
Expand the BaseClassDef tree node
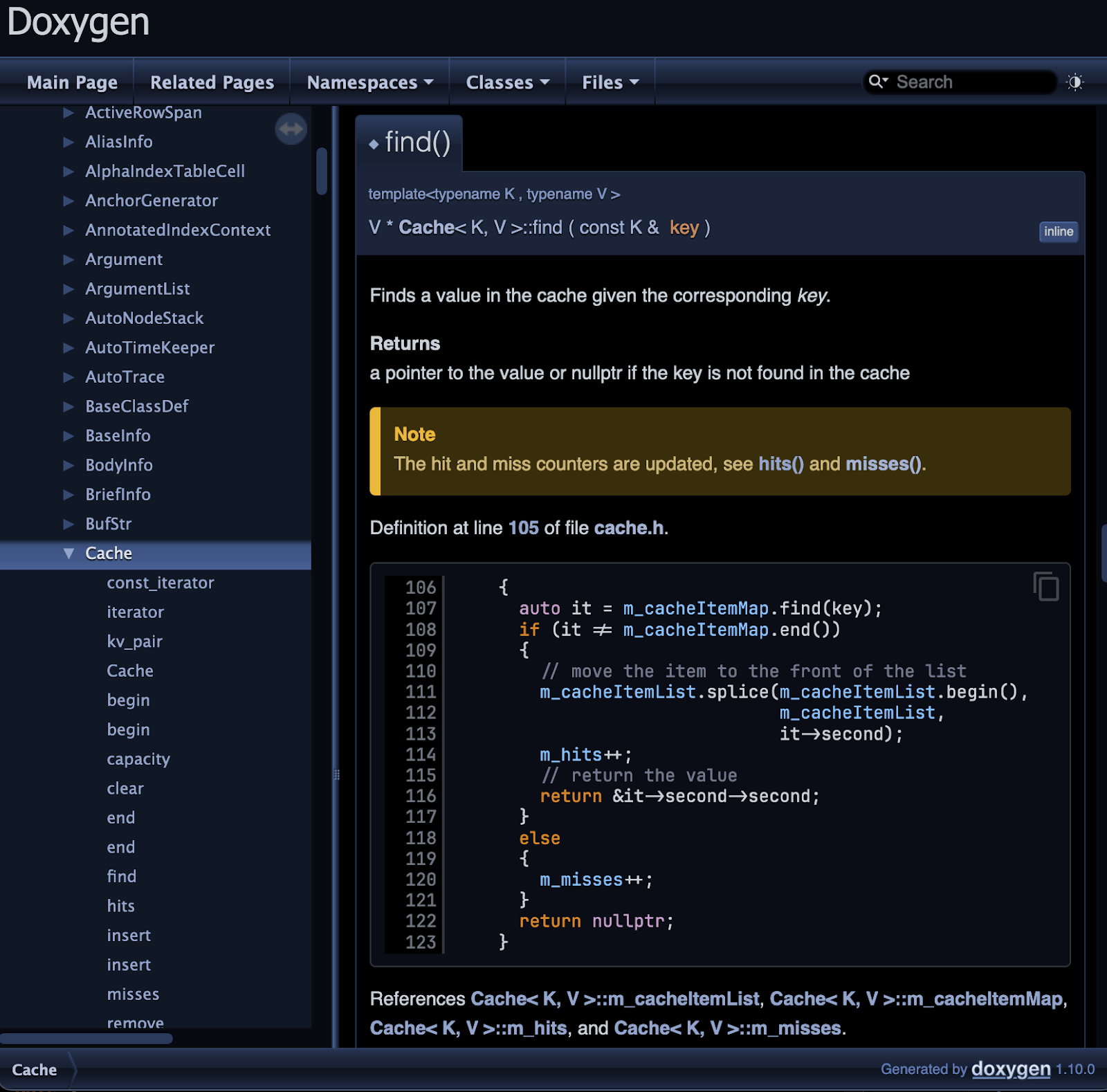pos(68,407)
